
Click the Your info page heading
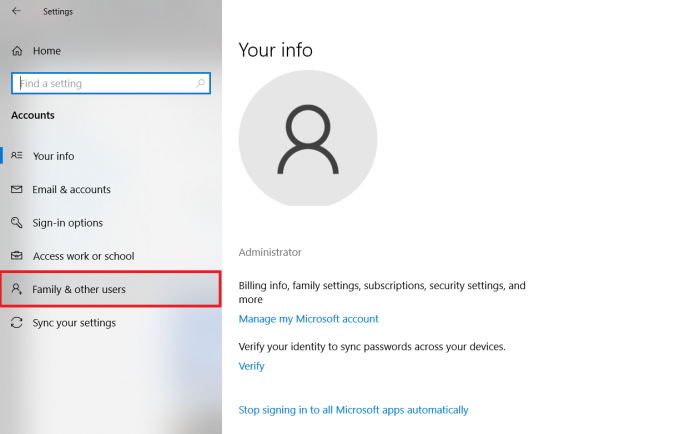click(x=275, y=50)
